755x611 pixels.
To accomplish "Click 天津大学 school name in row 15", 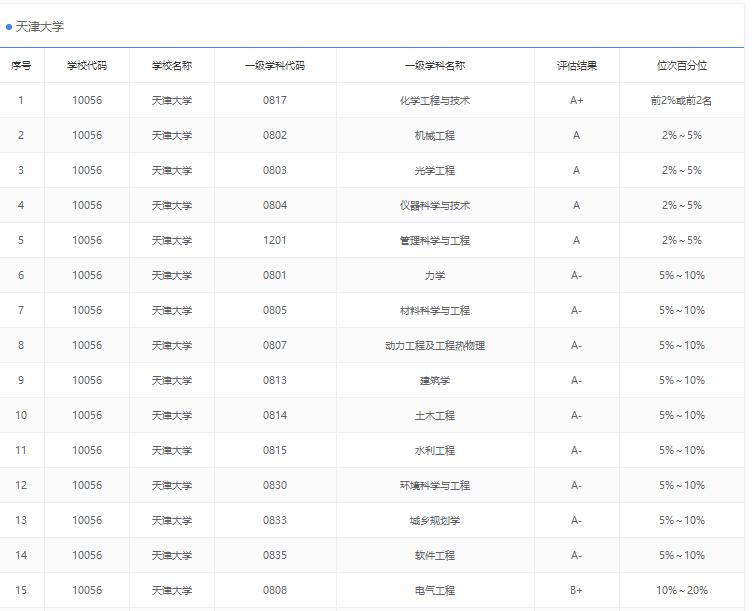I will [x=172, y=590].
